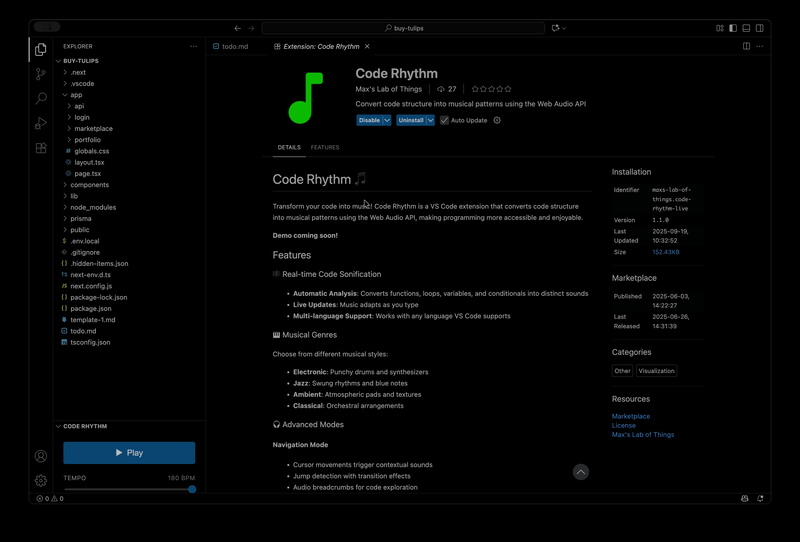Click the Max's Lab of Things publisher name
Viewport: 800px width, 542px height.
point(389,89)
